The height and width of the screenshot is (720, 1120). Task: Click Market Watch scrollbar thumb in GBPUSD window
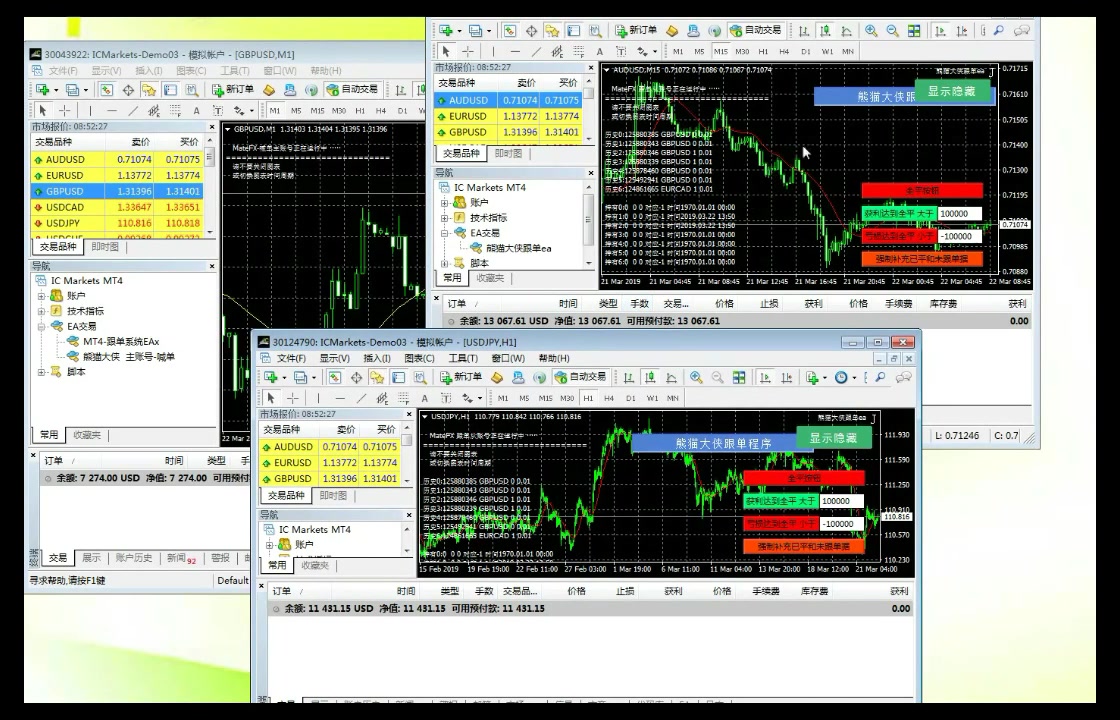click(x=209, y=157)
